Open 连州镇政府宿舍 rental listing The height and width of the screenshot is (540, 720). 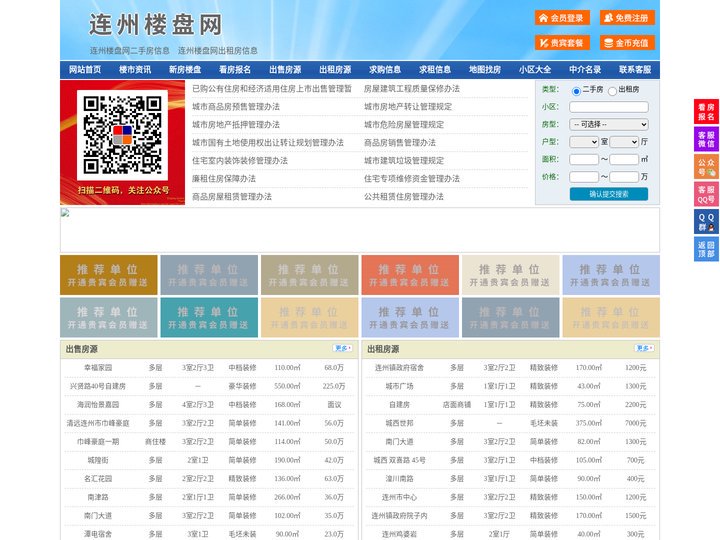coord(399,368)
